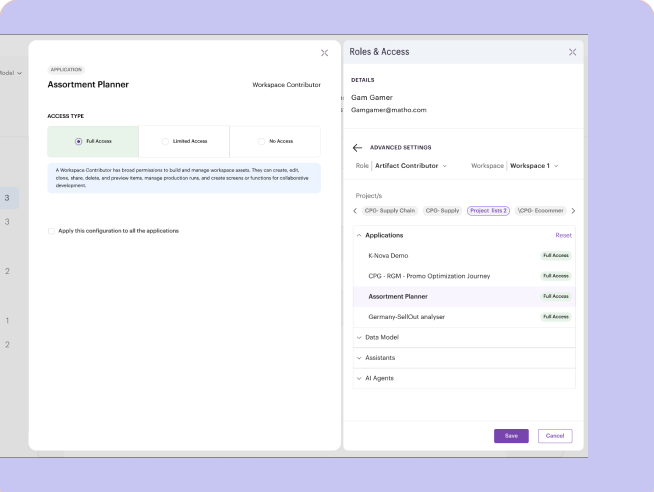This screenshot has width=654, height=492.
Task: Save the roles and access changes
Action: (x=511, y=436)
